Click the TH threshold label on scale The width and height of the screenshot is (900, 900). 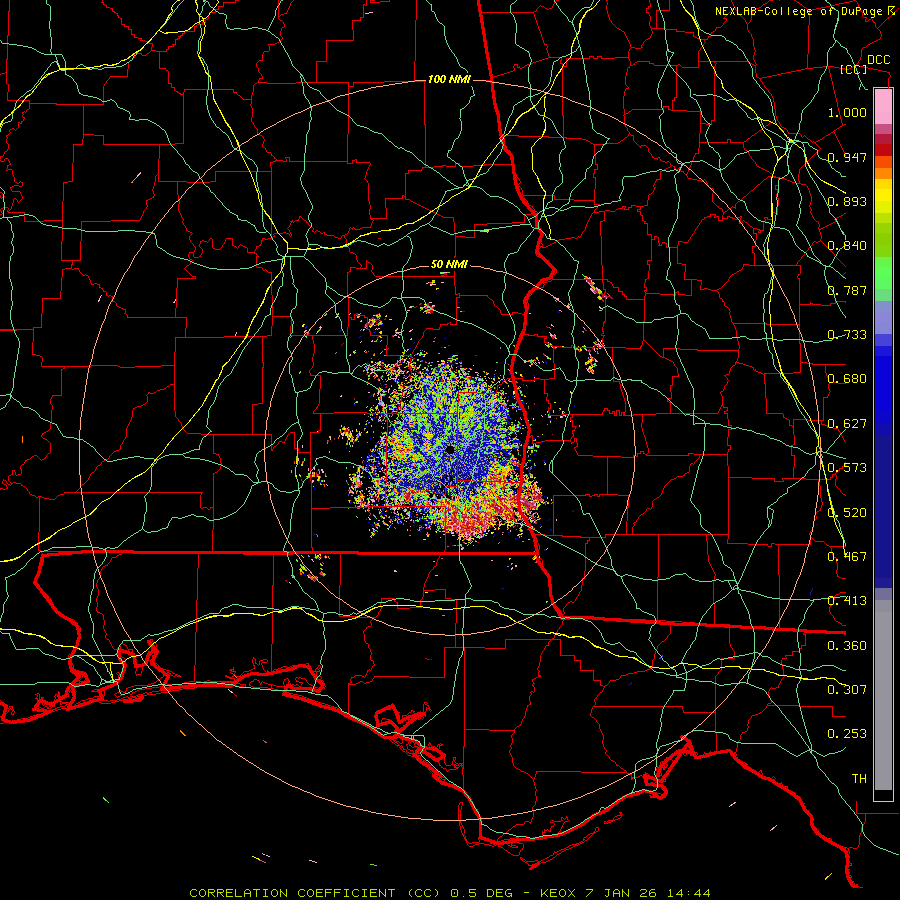(859, 779)
